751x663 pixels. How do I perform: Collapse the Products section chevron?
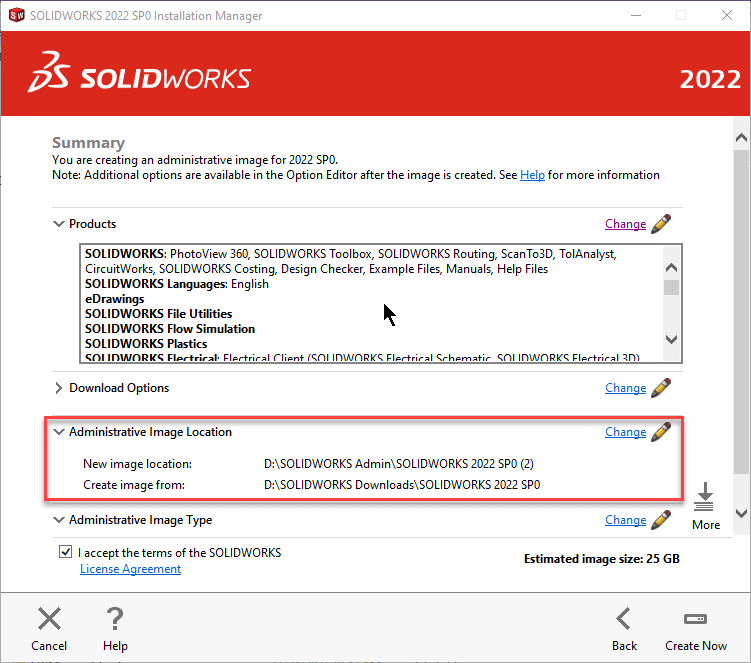(58, 224)
